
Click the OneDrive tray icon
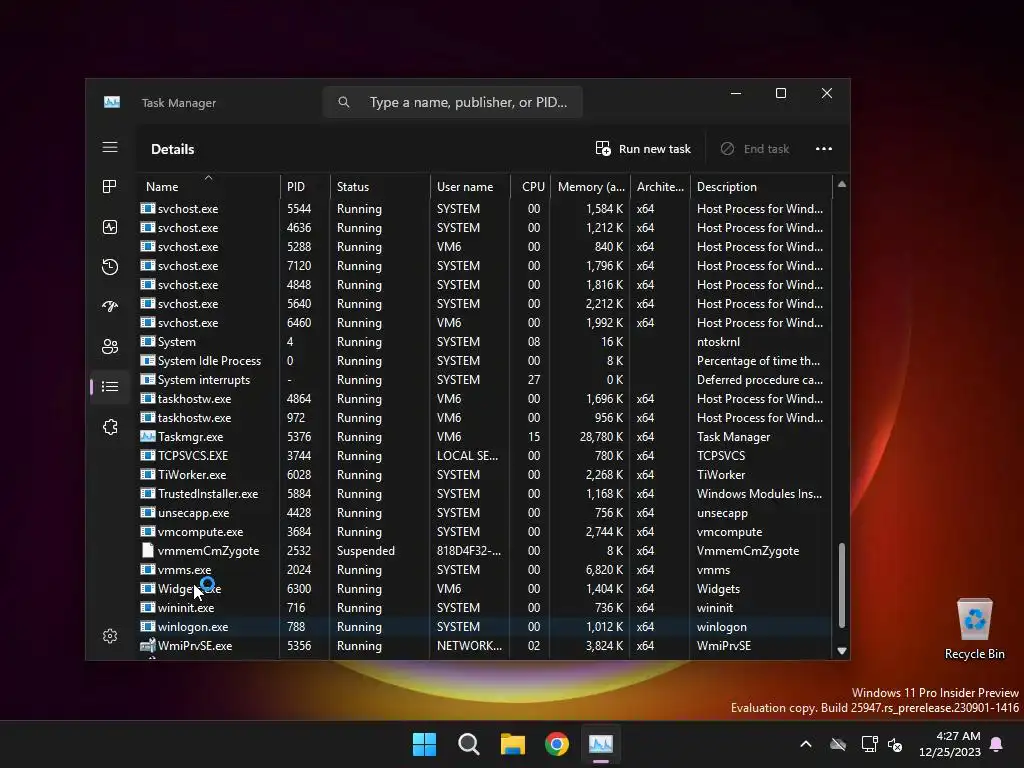click(x=838, y=744)
